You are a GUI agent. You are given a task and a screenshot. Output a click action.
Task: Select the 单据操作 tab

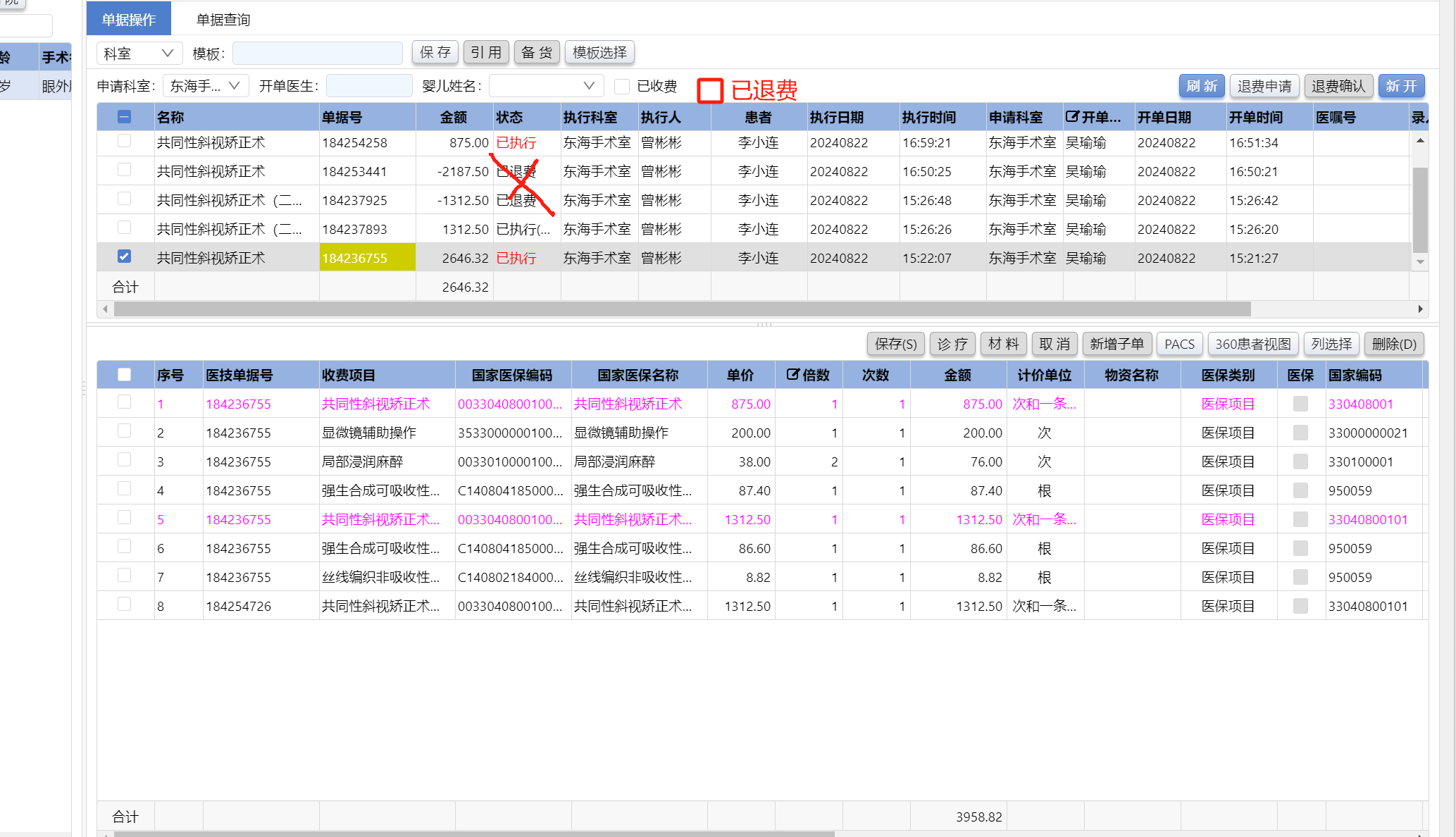coord(128,20)
